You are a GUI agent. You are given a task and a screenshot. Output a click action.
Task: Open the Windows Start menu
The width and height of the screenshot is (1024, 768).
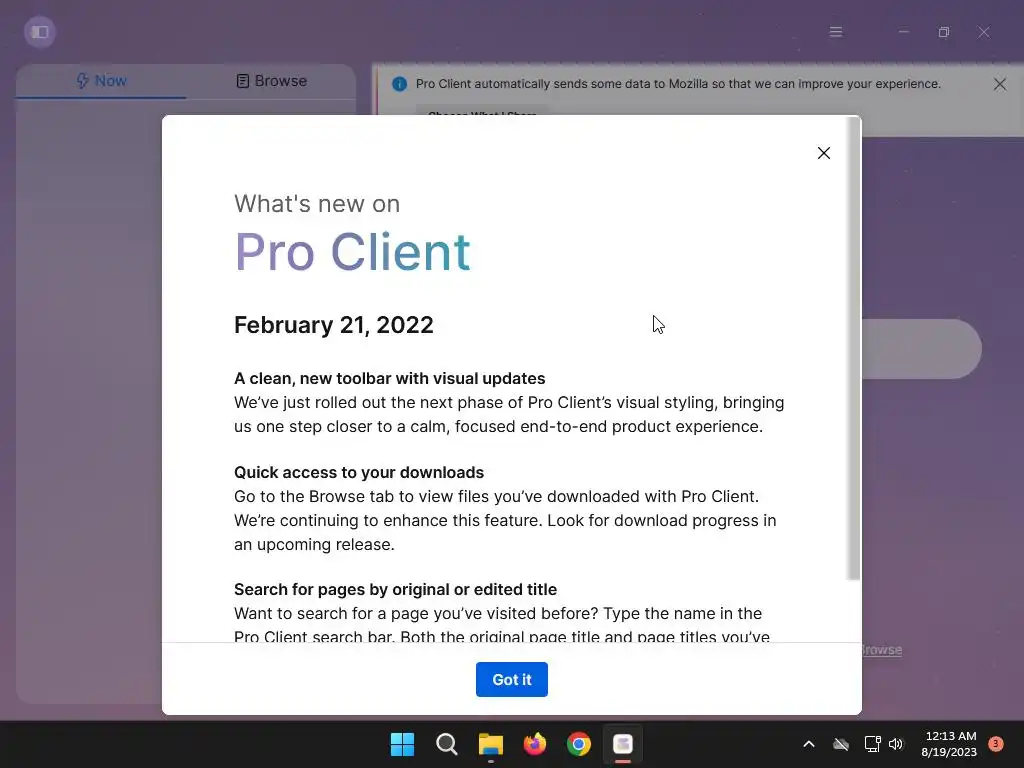pyautogui.click(x=402, y=744)
